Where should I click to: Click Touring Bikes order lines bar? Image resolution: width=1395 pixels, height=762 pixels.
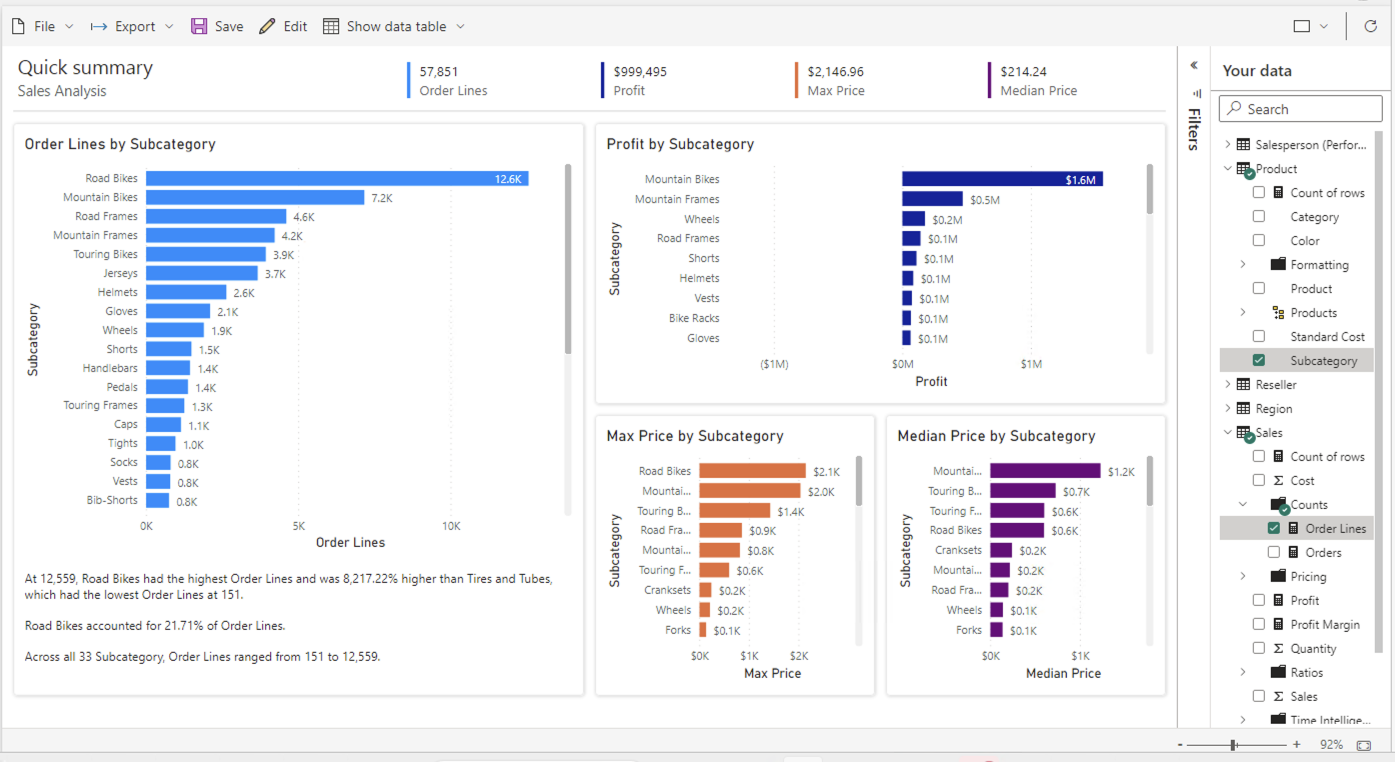pyautogui.click(x=207, y=254)
